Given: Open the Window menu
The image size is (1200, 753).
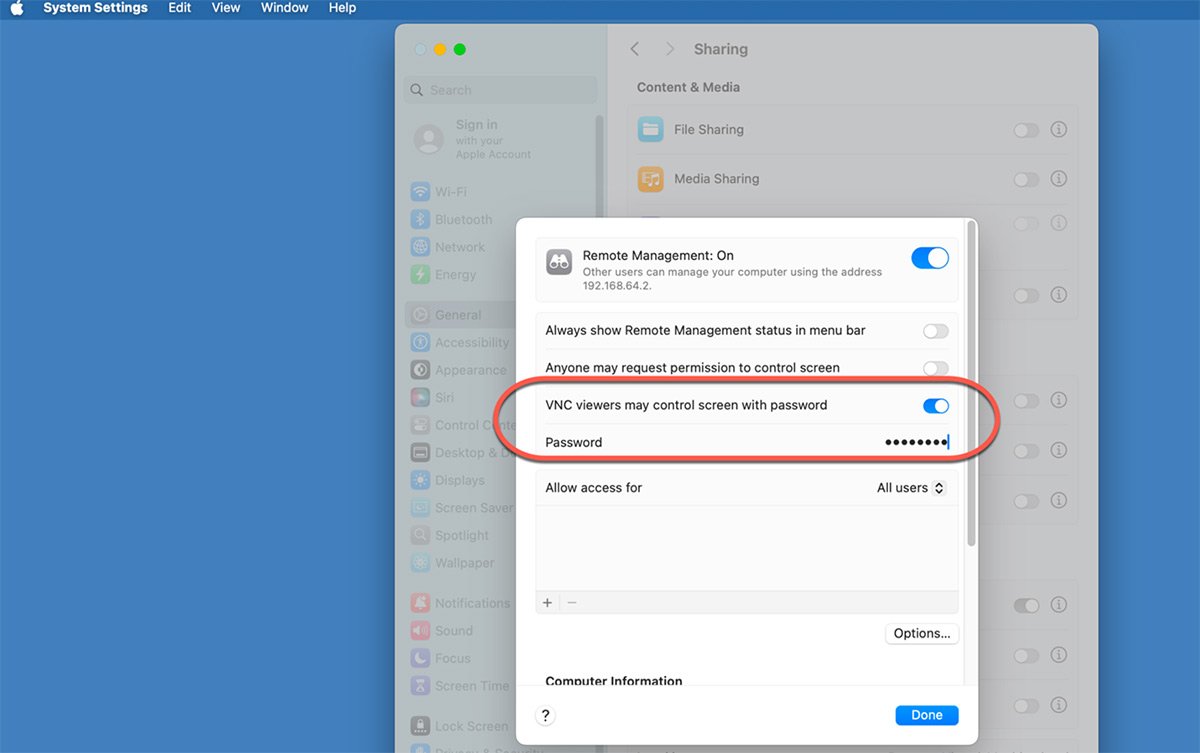Looking at the screenshot, I should tap(284, 8).
